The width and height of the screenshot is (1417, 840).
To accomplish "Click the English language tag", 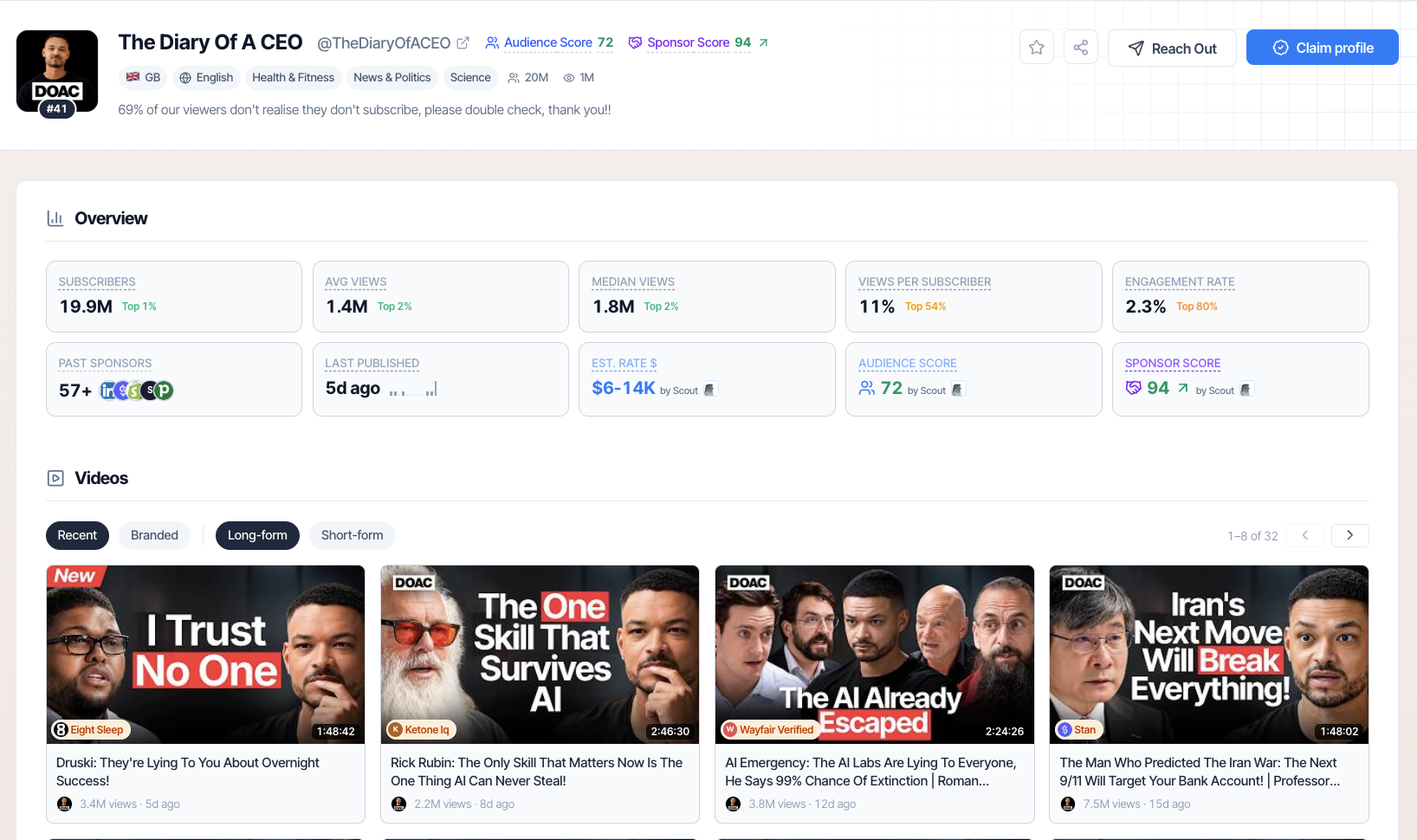I will point(206,78).
